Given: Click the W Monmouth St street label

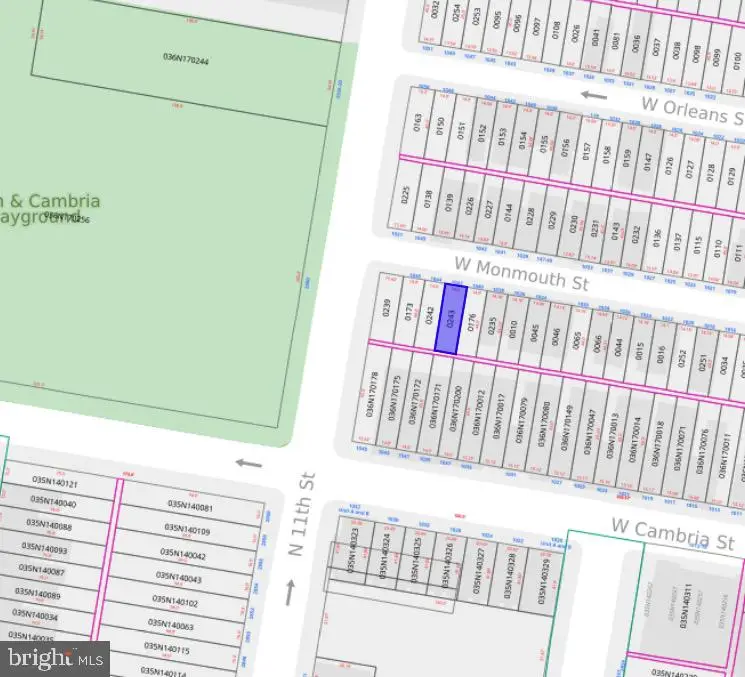Looking at the screenshot, I should (520, 273).
